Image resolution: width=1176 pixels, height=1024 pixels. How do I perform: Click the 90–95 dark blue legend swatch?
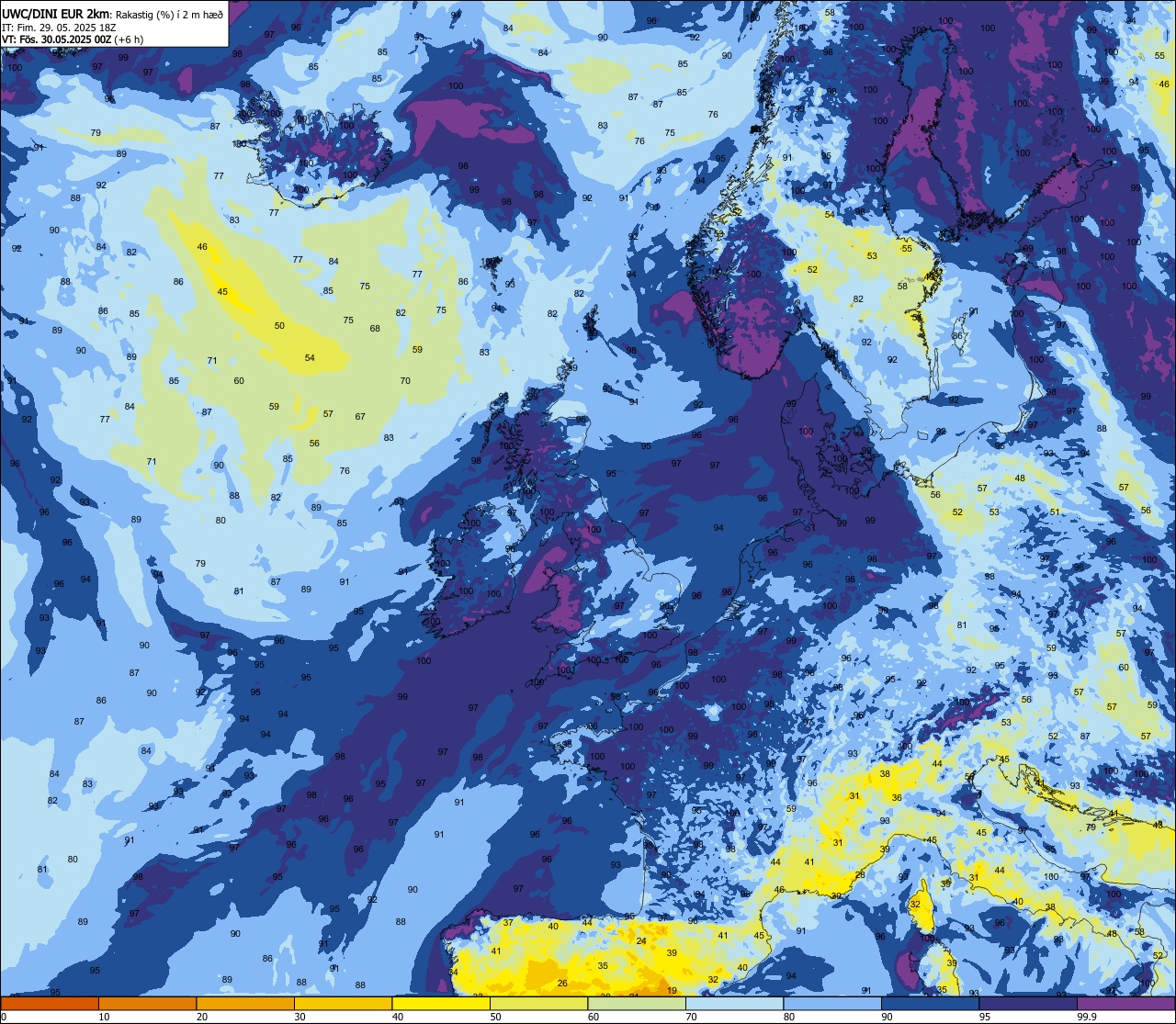[x=930, y=1003]
